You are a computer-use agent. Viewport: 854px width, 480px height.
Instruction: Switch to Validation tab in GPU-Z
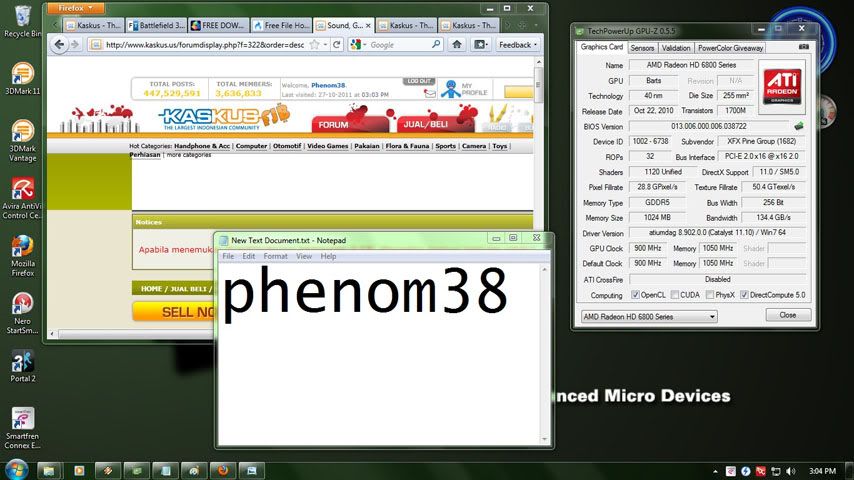point(676,48)
